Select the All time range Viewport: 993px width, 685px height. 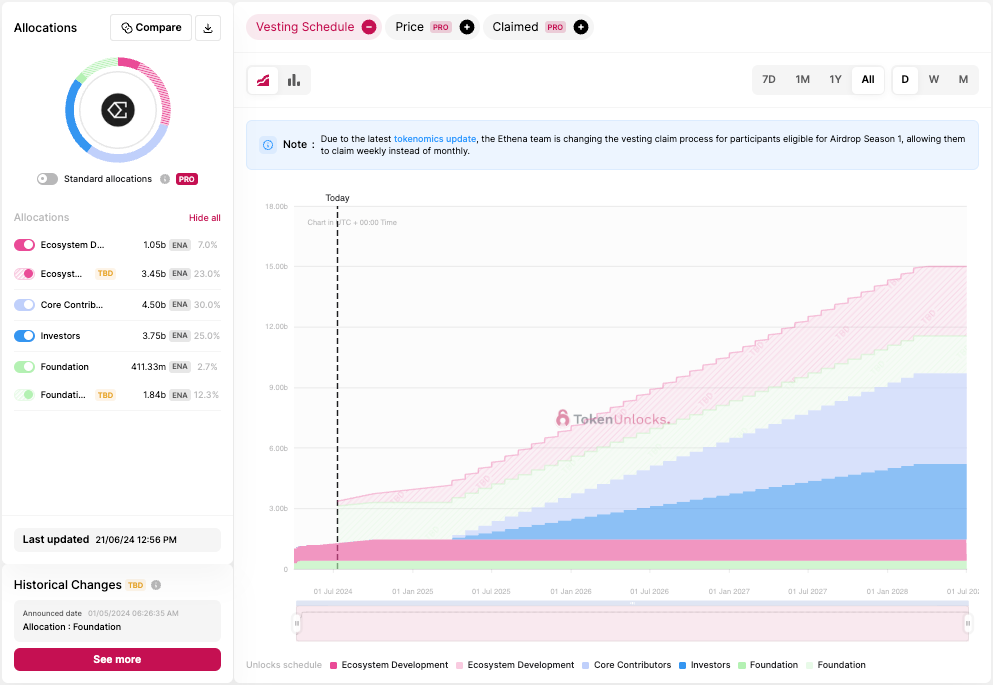click(x=868, y=80)
